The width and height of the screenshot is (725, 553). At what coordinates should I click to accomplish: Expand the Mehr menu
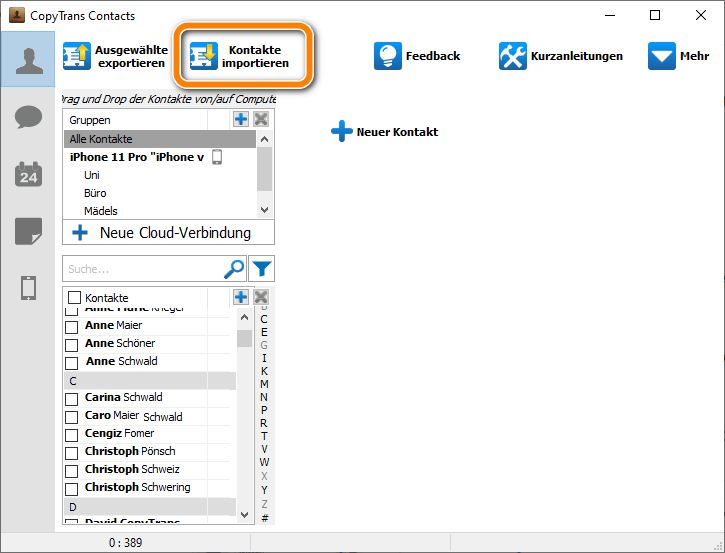point(678,56)
